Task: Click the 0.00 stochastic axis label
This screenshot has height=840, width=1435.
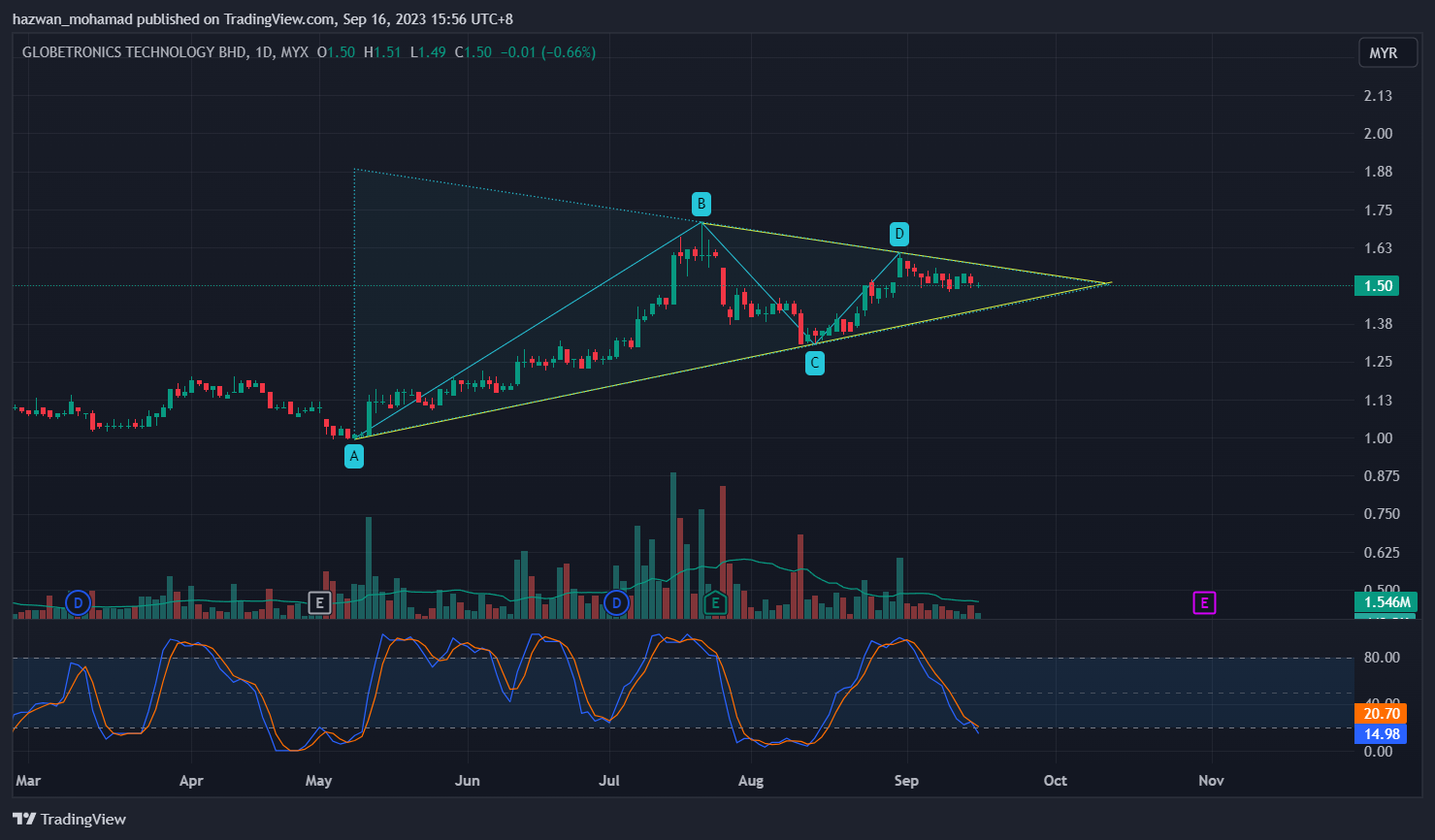Action: tap(1378, 752)
